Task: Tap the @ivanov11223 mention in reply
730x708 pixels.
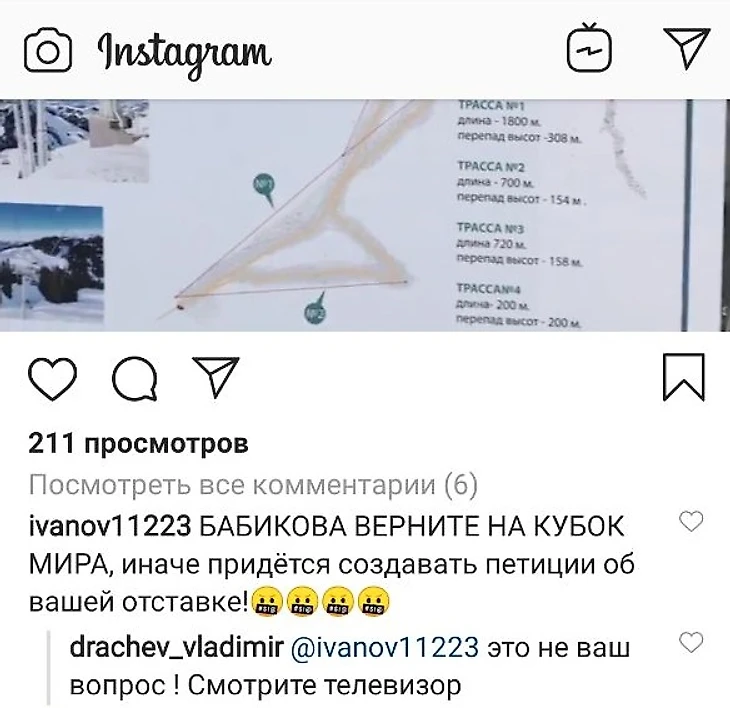Action: 385,647
